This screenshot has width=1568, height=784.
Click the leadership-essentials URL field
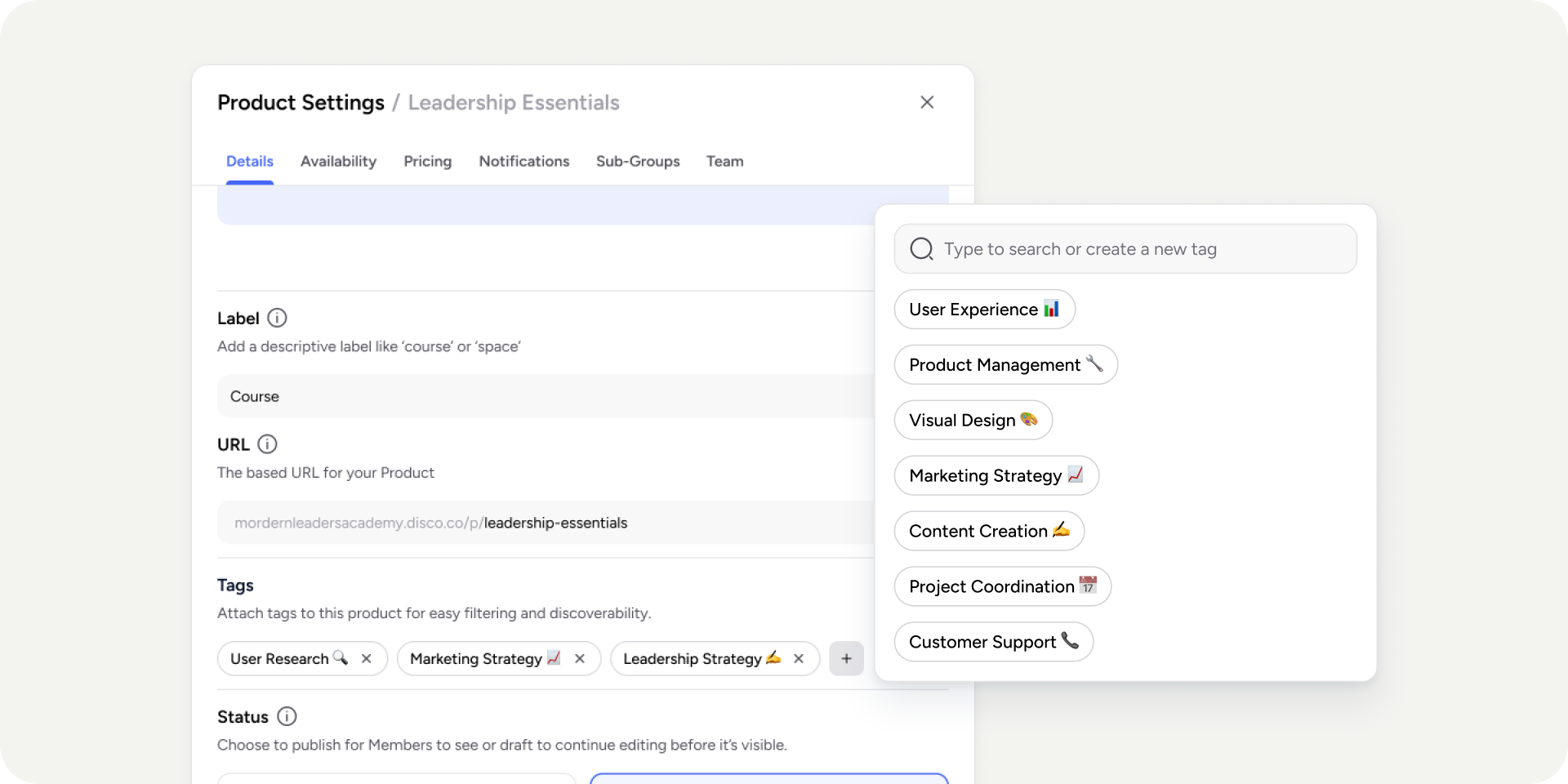pyautogui.click(x=546, y=523)
